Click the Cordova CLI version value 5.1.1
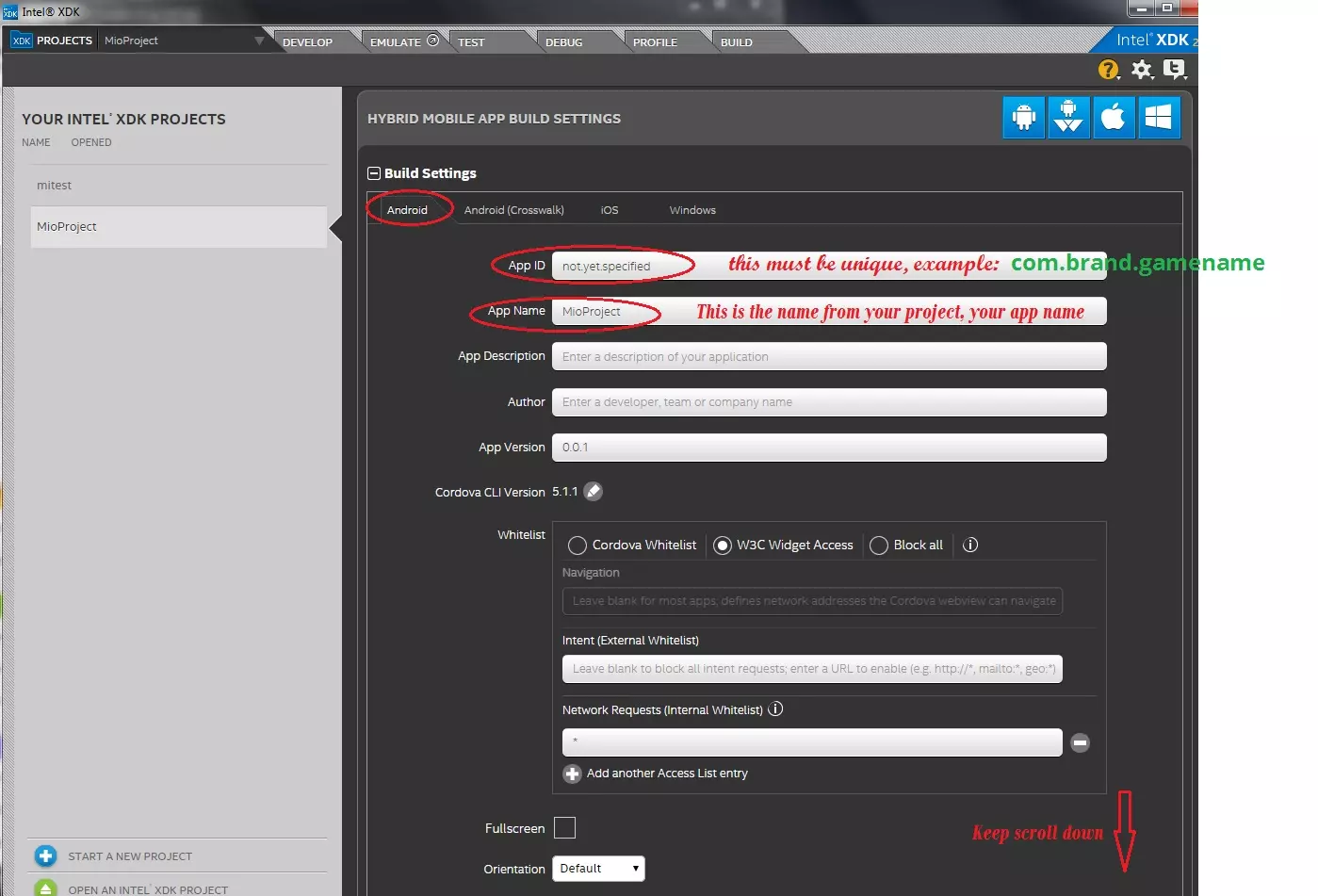The width and height of the screenshot is (1318, 896). tap(565, 492)
